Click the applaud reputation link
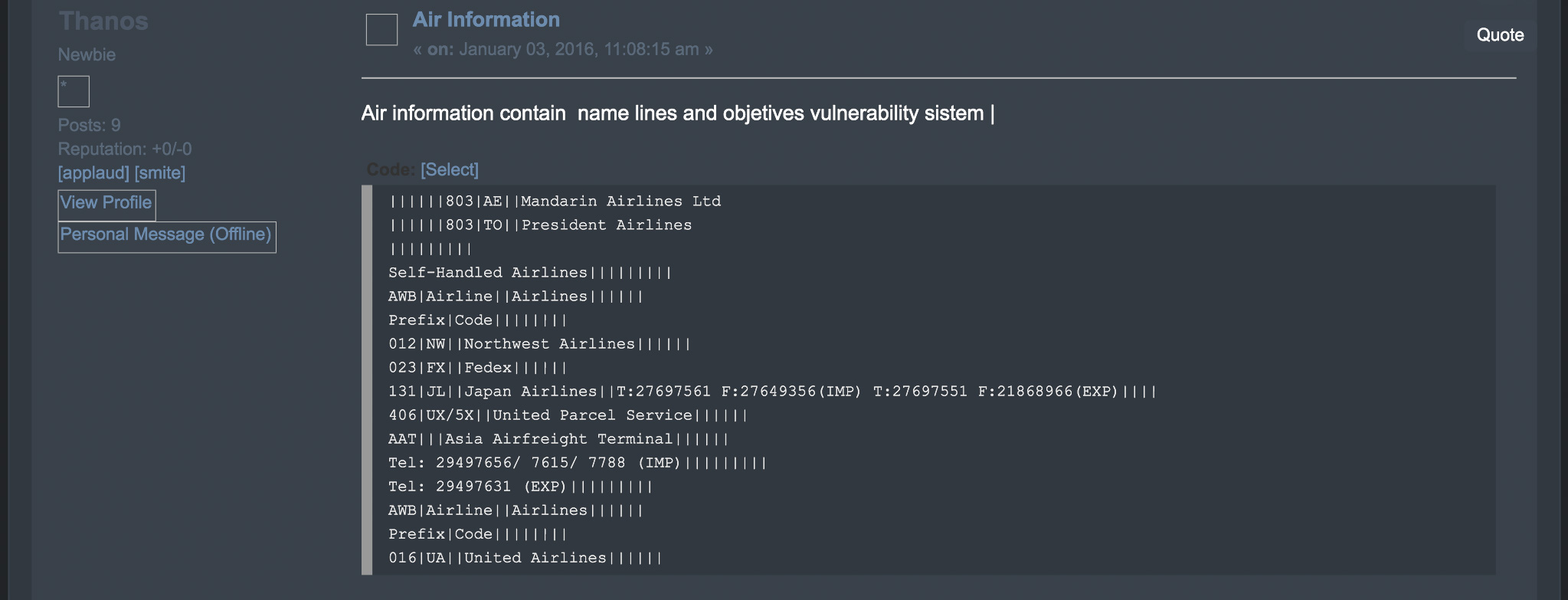 (93, 173)
